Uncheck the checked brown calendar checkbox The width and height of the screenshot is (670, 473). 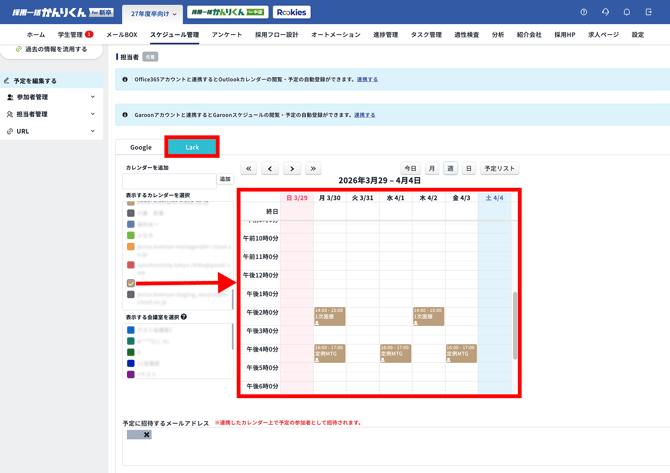pos(131,283)
